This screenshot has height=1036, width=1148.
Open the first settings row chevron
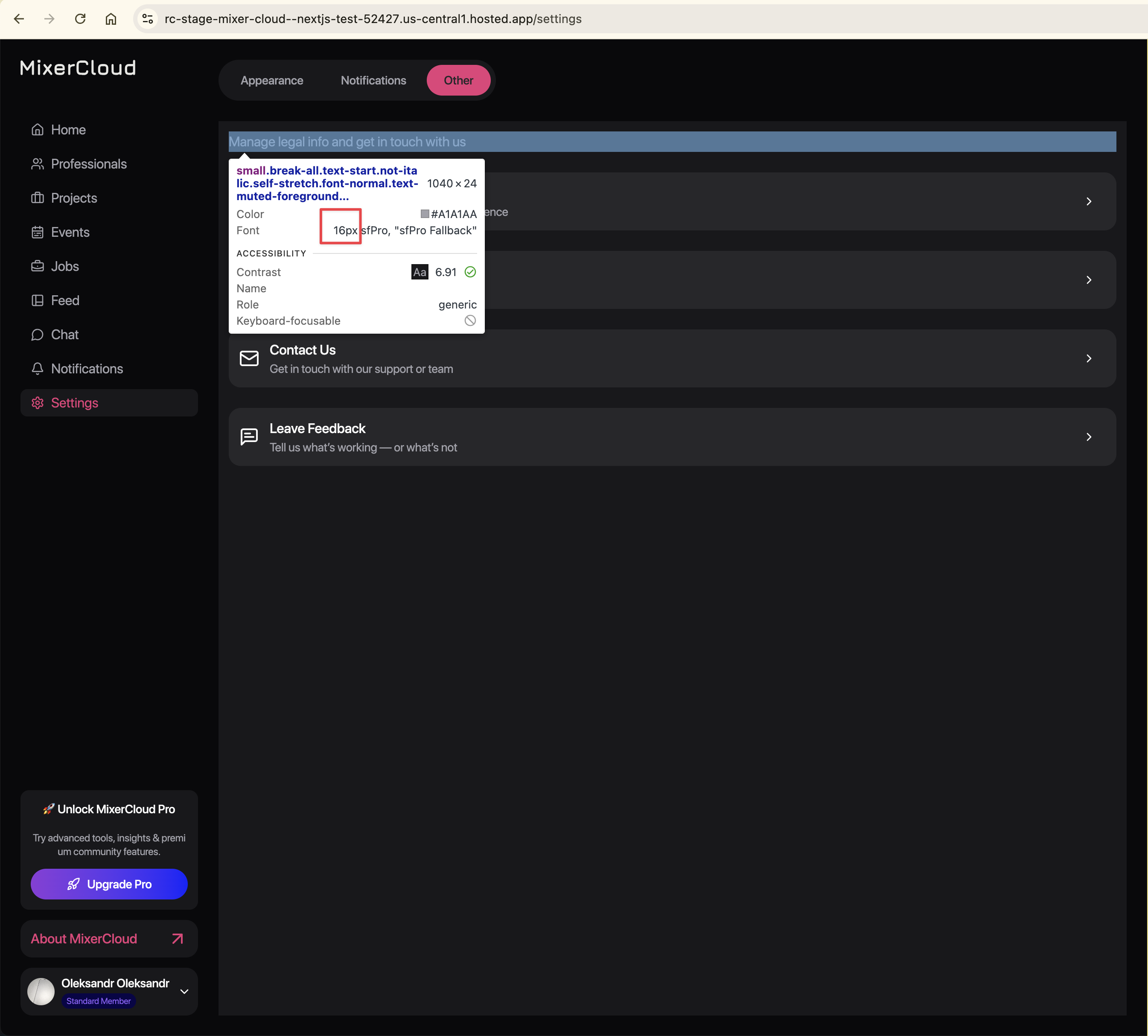point(1088,201)
